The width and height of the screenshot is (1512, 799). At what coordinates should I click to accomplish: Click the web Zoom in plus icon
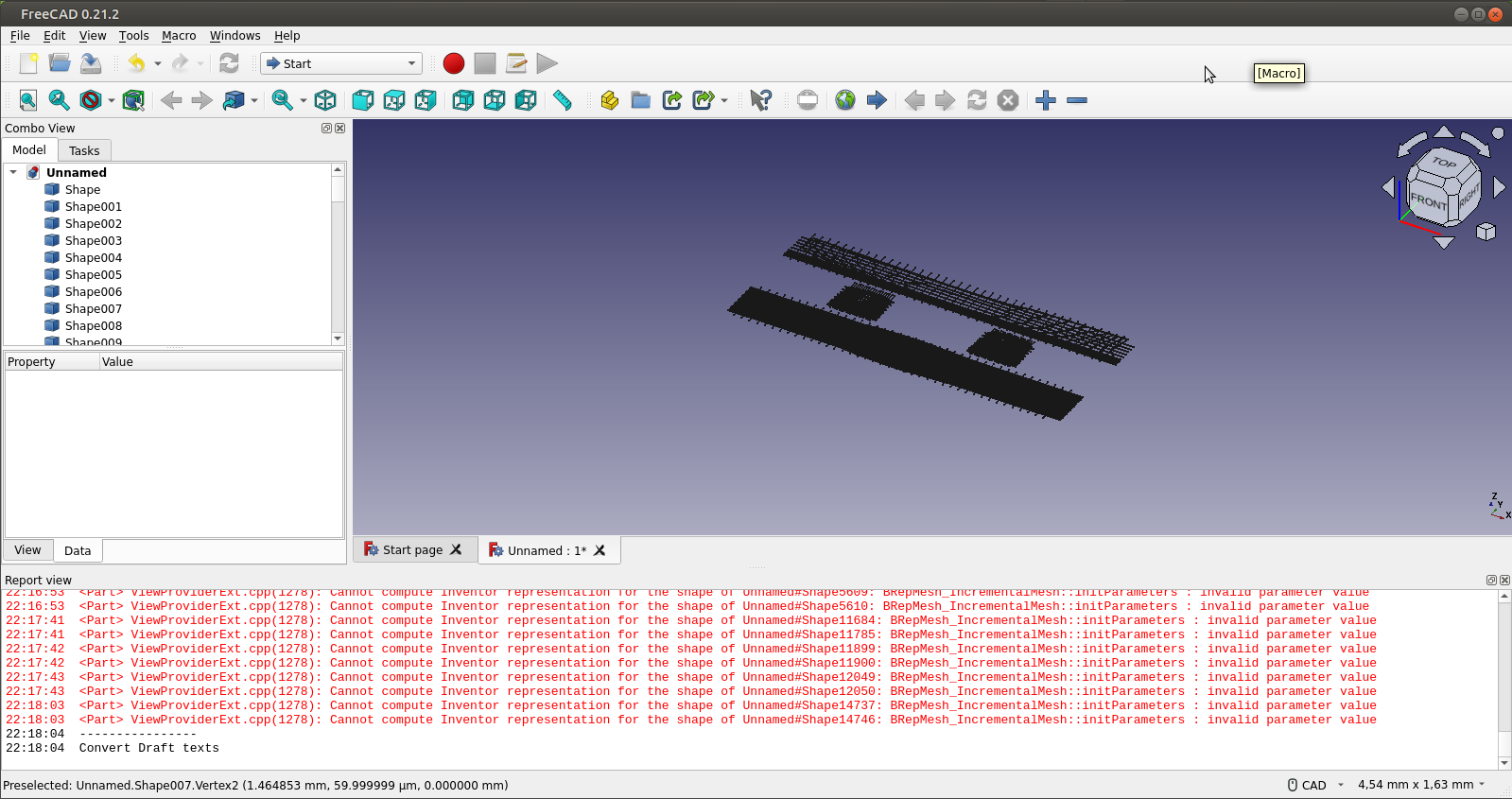click(x=1045, y=100)
